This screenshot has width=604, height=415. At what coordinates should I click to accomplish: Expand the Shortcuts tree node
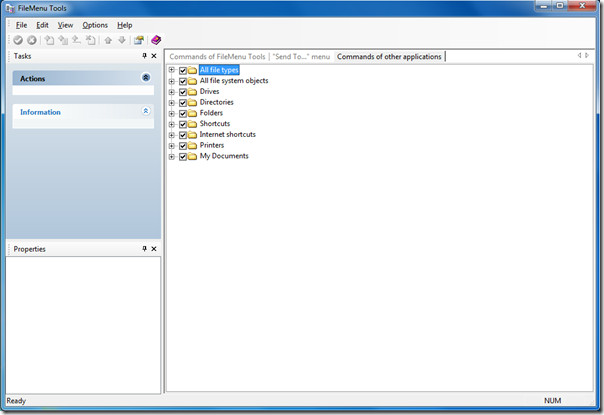(x=172, y=124)
